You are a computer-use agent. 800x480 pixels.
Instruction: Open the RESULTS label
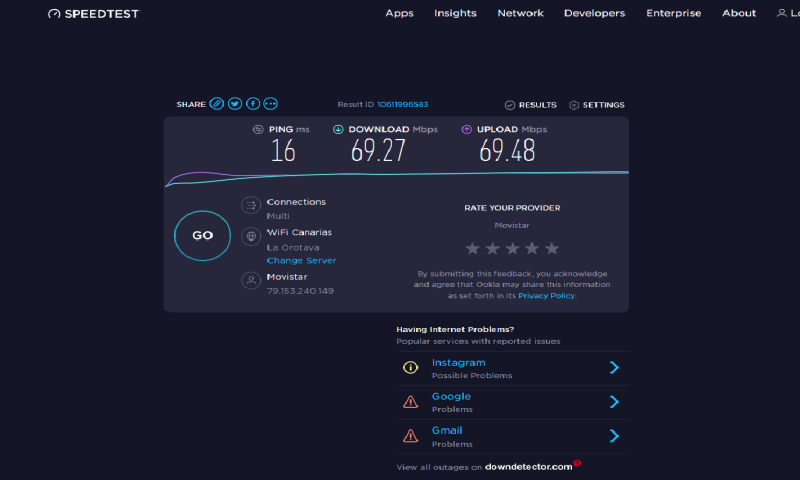point(538,105)
